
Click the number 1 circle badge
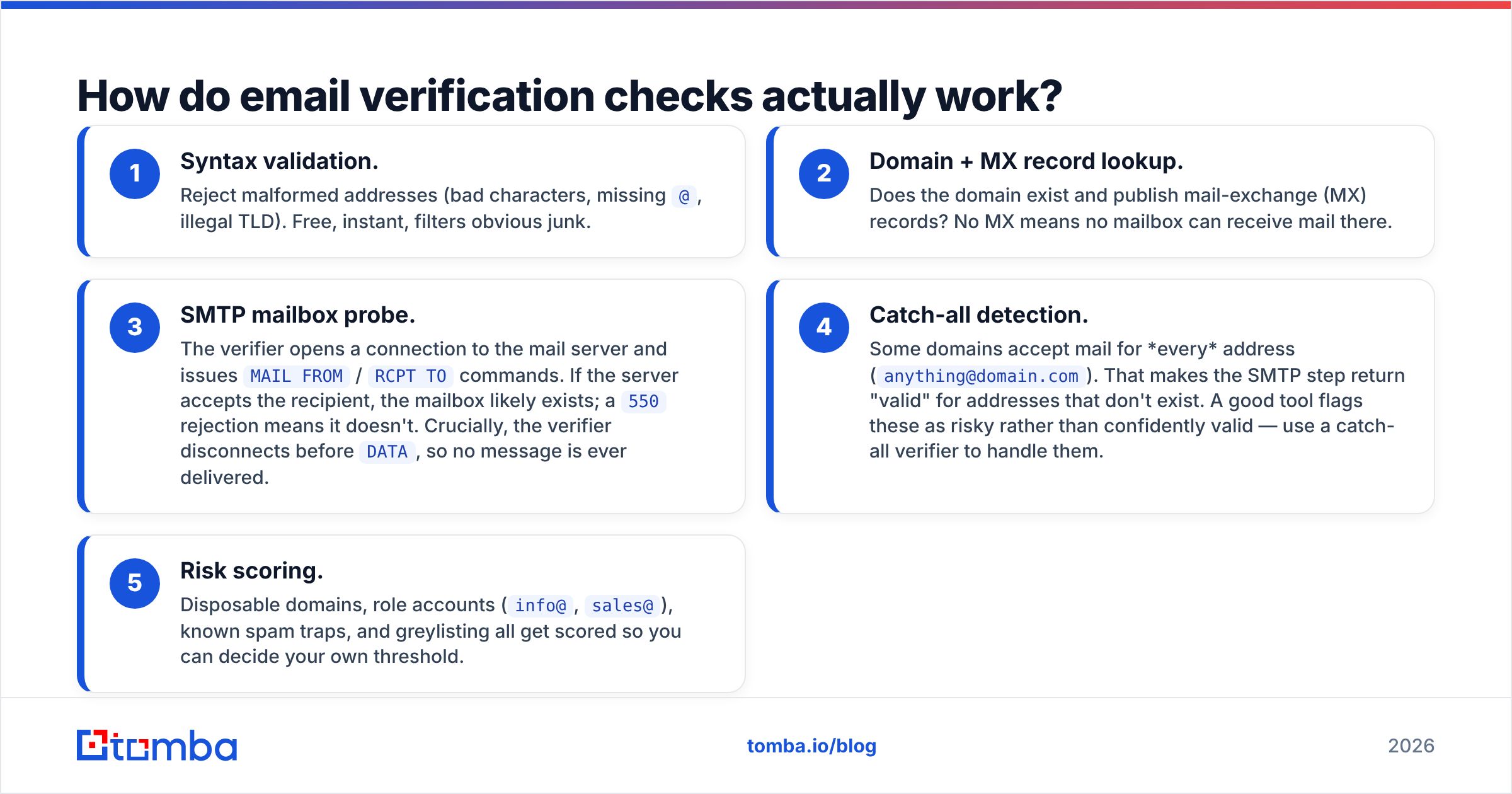(135, 174)
